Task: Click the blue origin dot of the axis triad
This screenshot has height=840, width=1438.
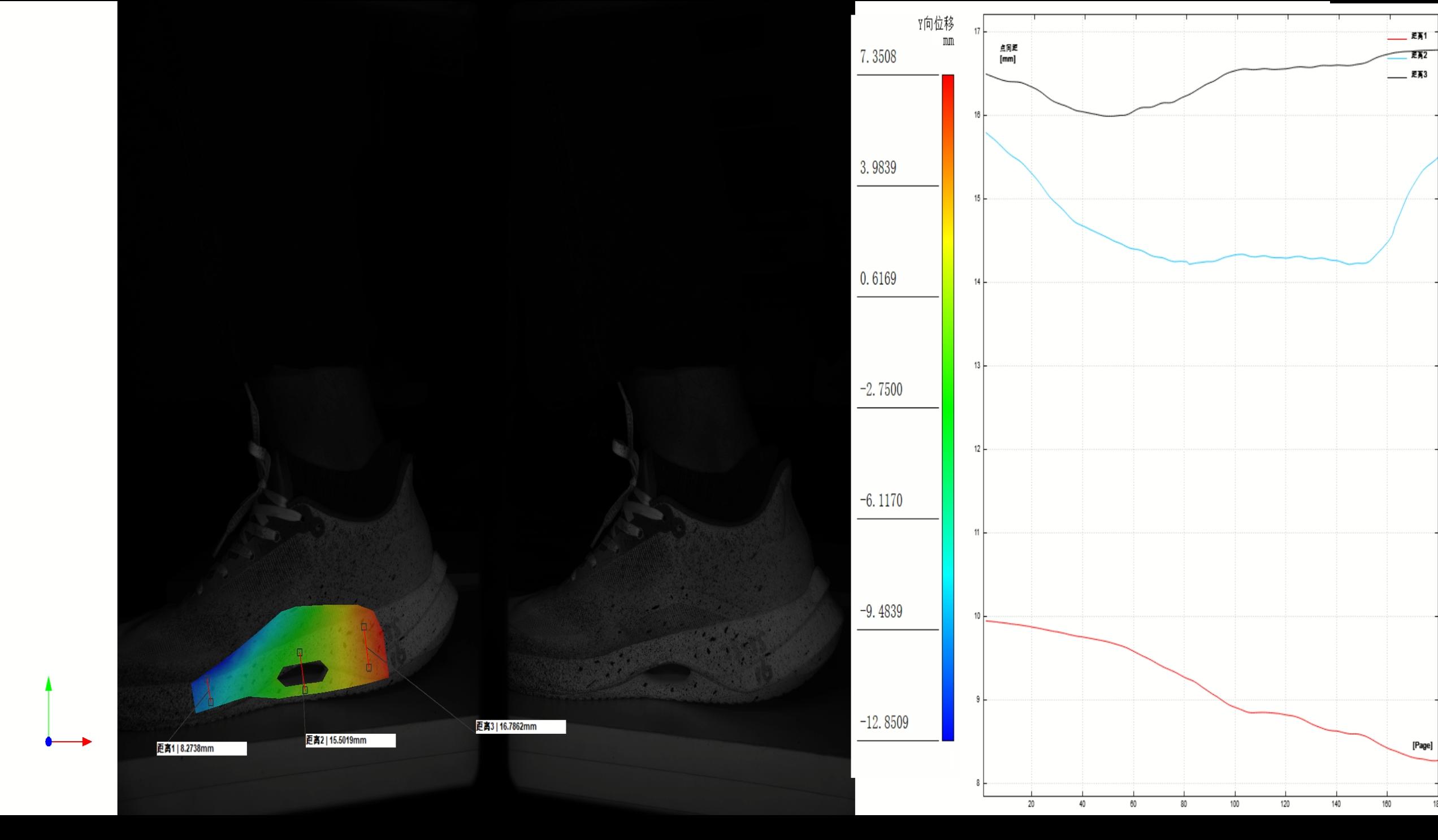Action: coord(49,742)
